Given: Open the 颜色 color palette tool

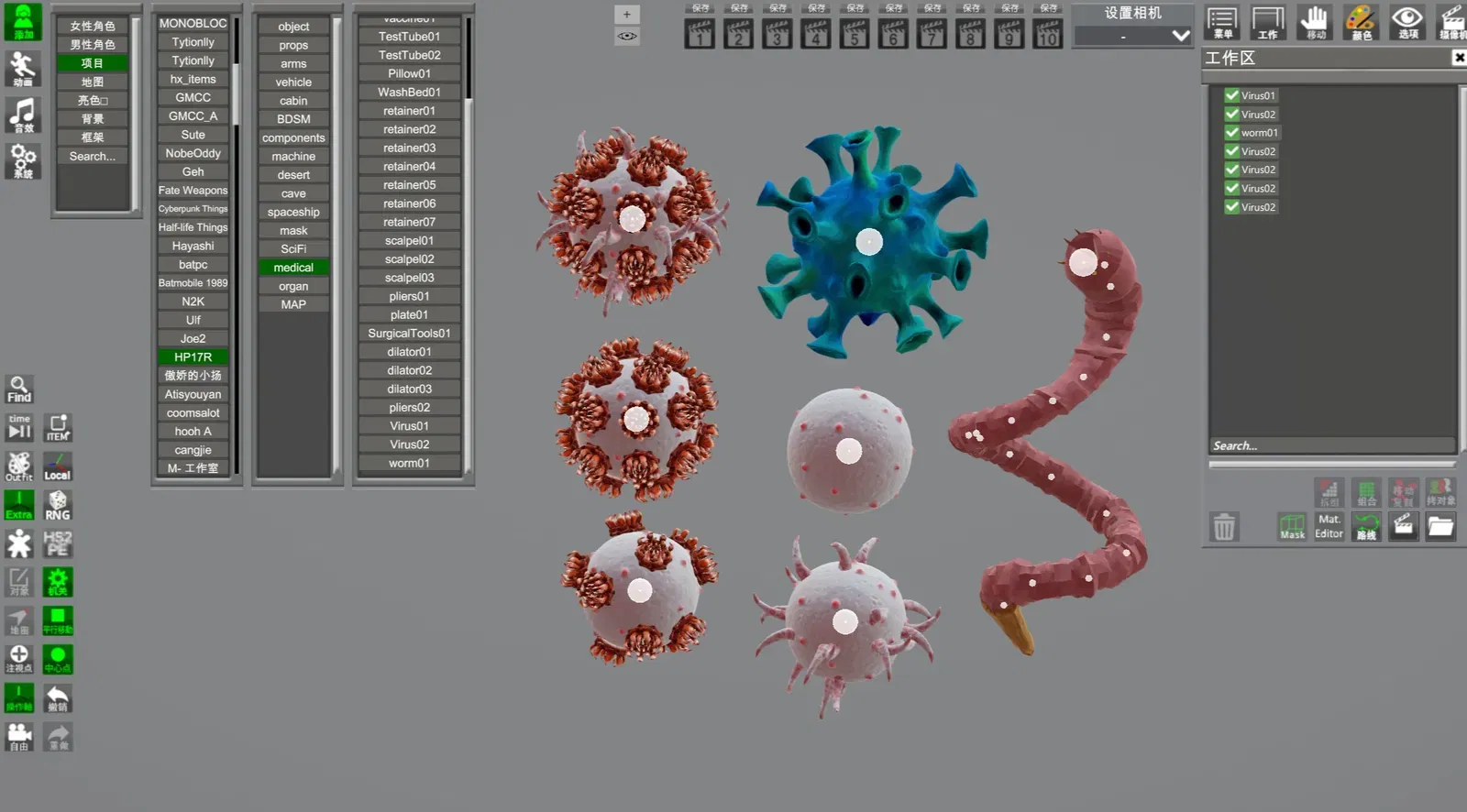Looking at the screenshot, I should pos(1362,22).
